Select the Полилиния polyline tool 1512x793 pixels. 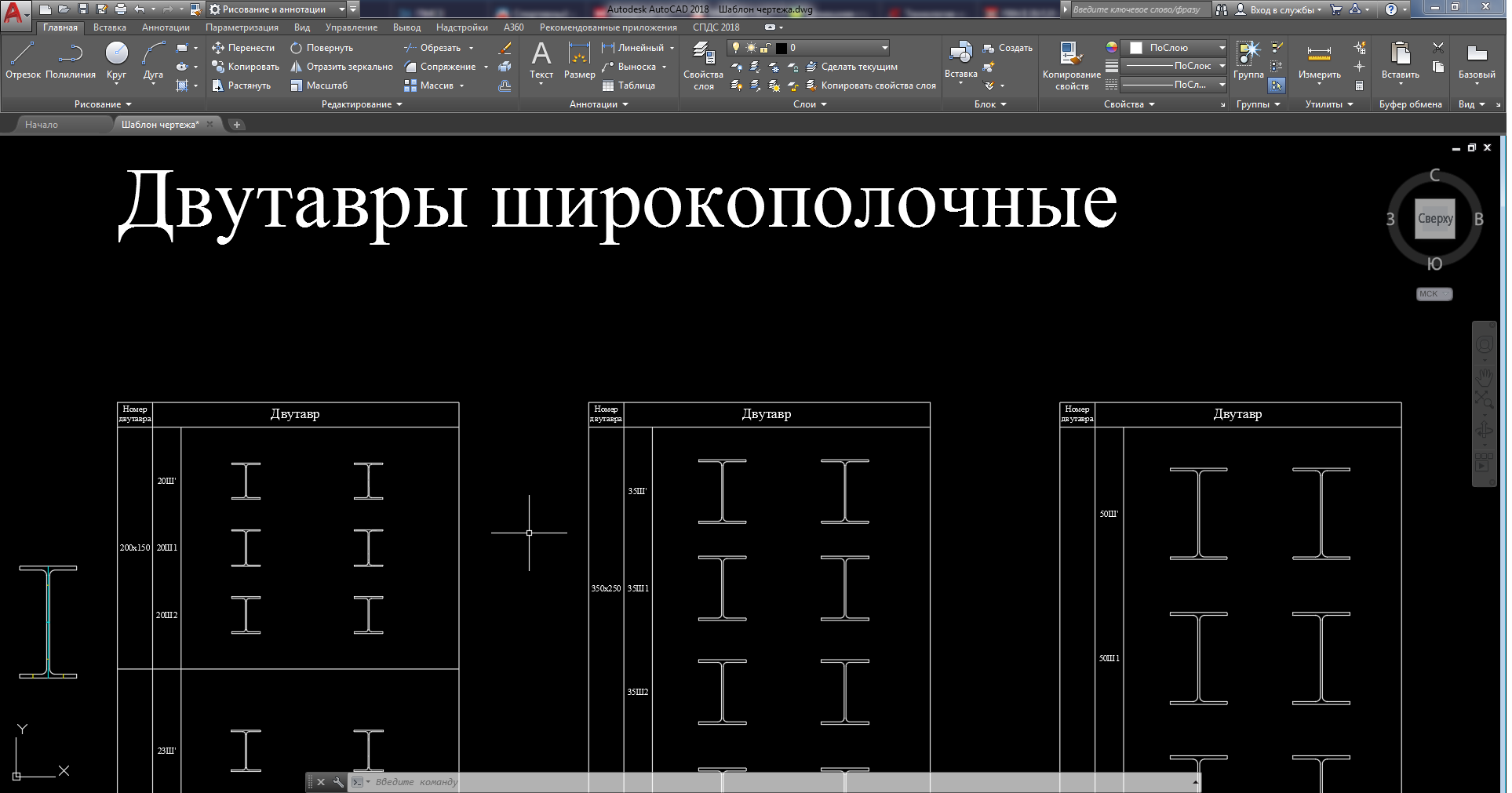71,61
